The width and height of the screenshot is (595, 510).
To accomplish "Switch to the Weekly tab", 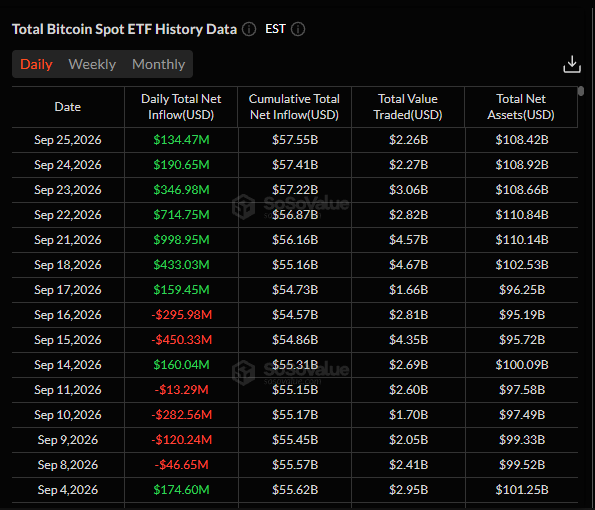I will click(x=92, y=64).
